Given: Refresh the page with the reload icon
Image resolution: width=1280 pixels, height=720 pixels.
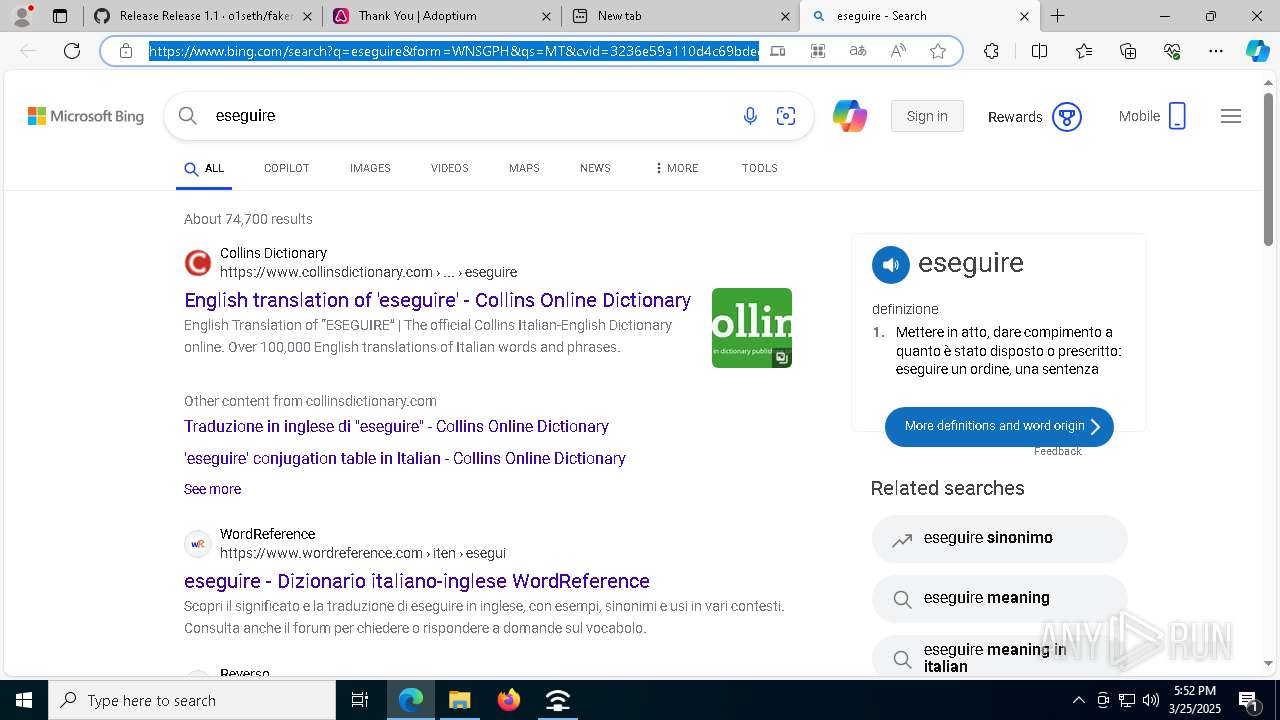Looking at the screenshot, I should (72, 51).
